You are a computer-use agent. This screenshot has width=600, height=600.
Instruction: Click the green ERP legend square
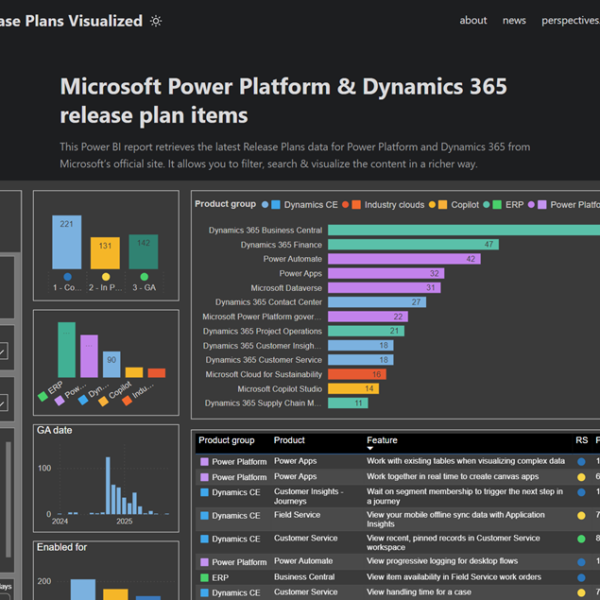coord(497,205)
